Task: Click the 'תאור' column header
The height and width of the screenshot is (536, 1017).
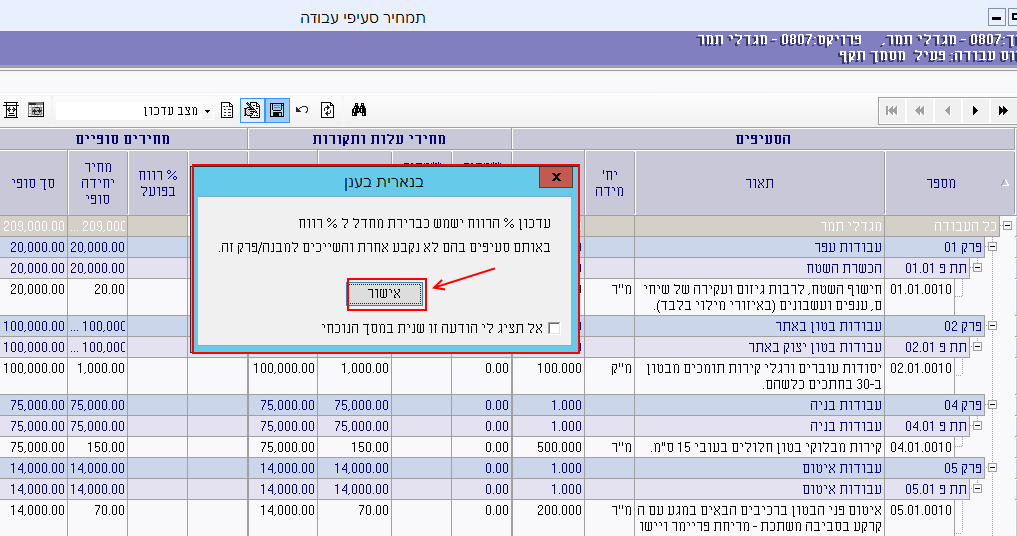Action: click(760, 182)
